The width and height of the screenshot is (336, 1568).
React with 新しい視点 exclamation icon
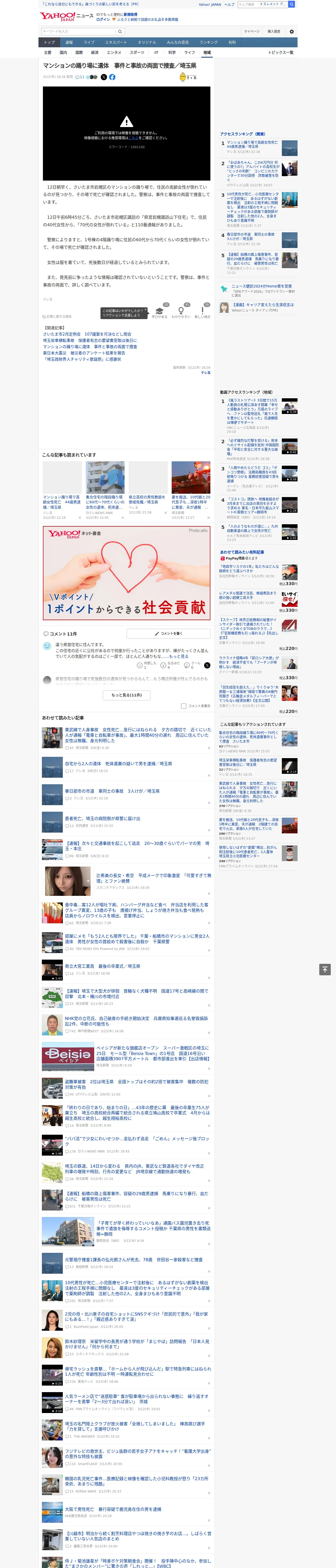[x=203, y=310]
